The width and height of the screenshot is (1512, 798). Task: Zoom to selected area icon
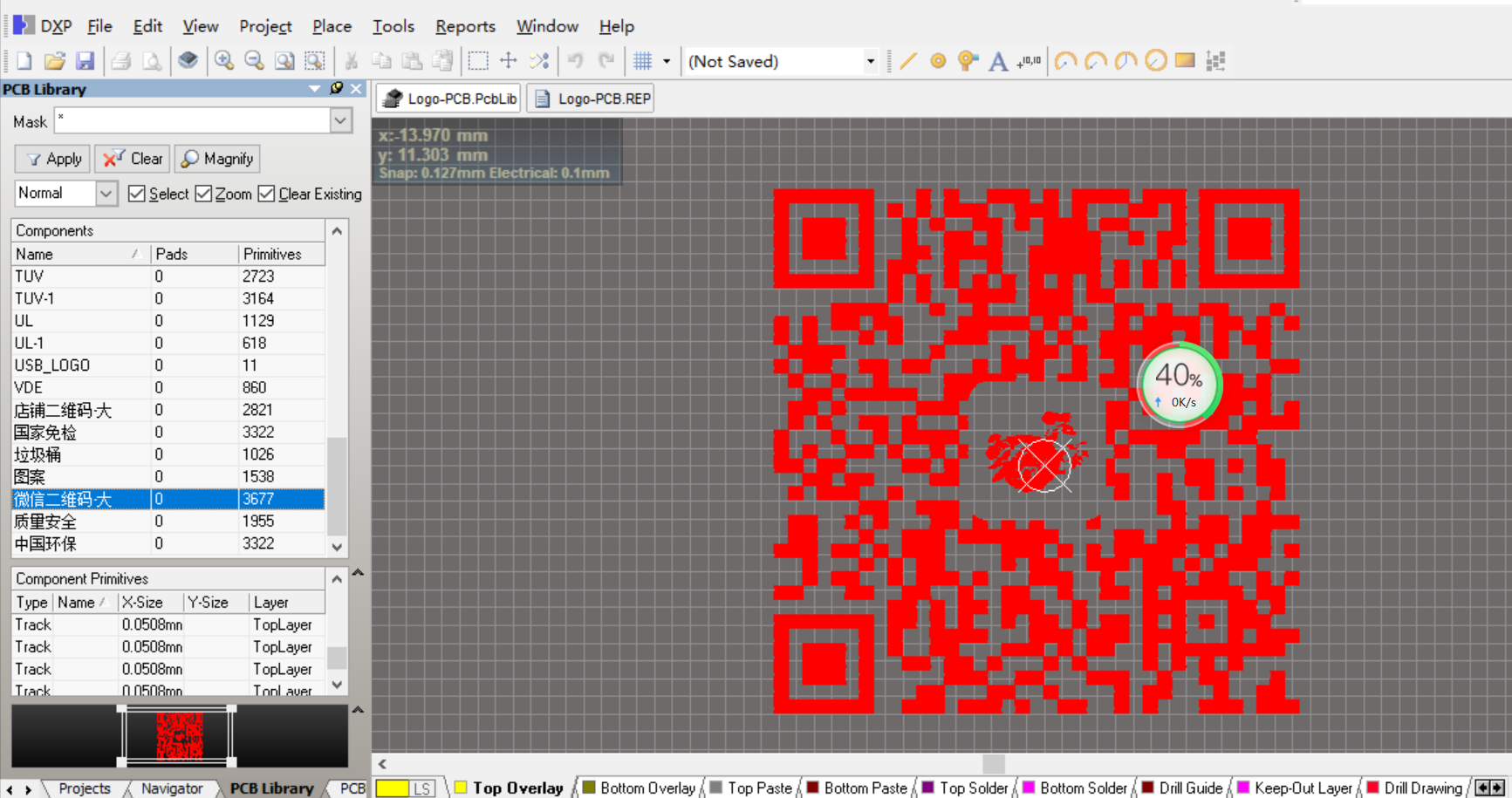(315, 61)
